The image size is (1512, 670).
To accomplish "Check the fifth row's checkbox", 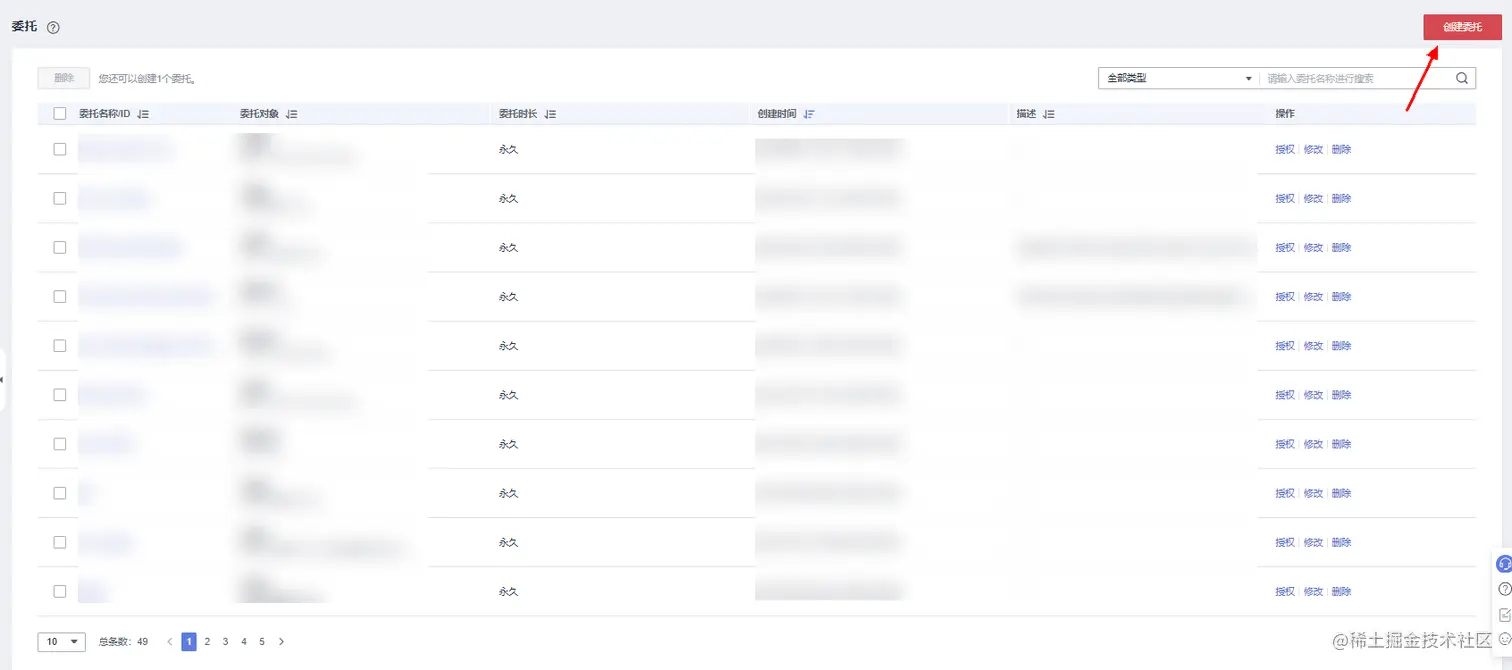I will coord(60,345).
